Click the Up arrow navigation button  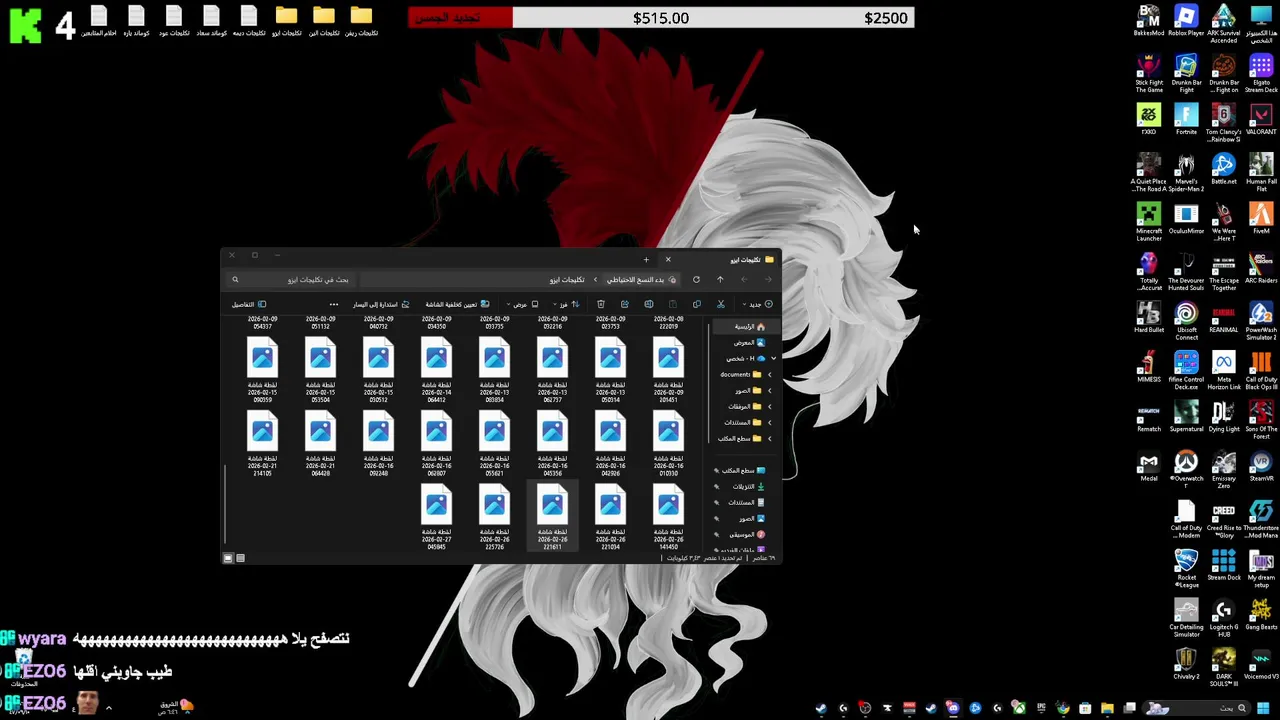point(720,280)
